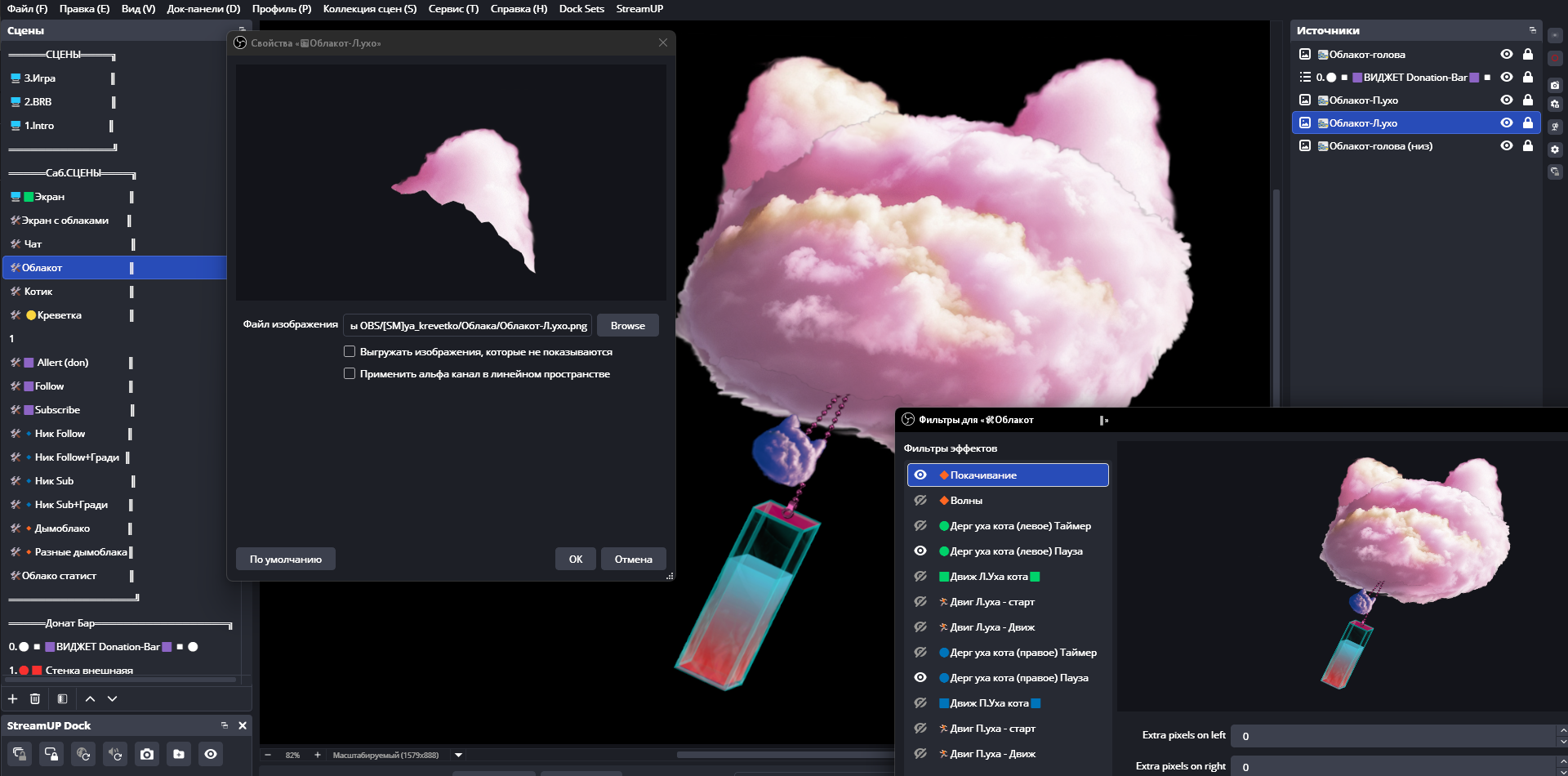Open the Dock Sets menu

(581, 9)
